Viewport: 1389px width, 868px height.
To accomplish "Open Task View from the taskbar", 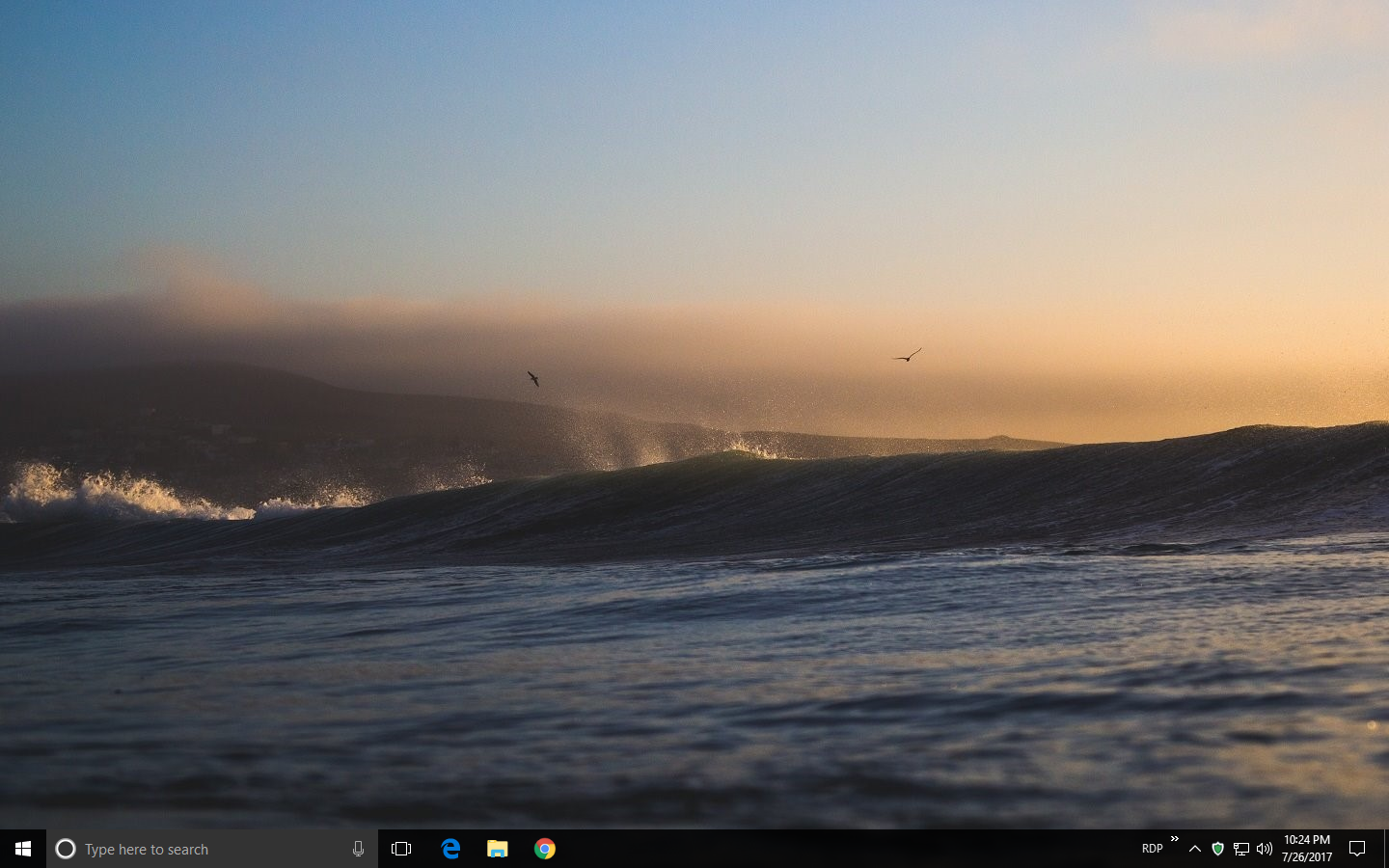I will pos(401,849).
